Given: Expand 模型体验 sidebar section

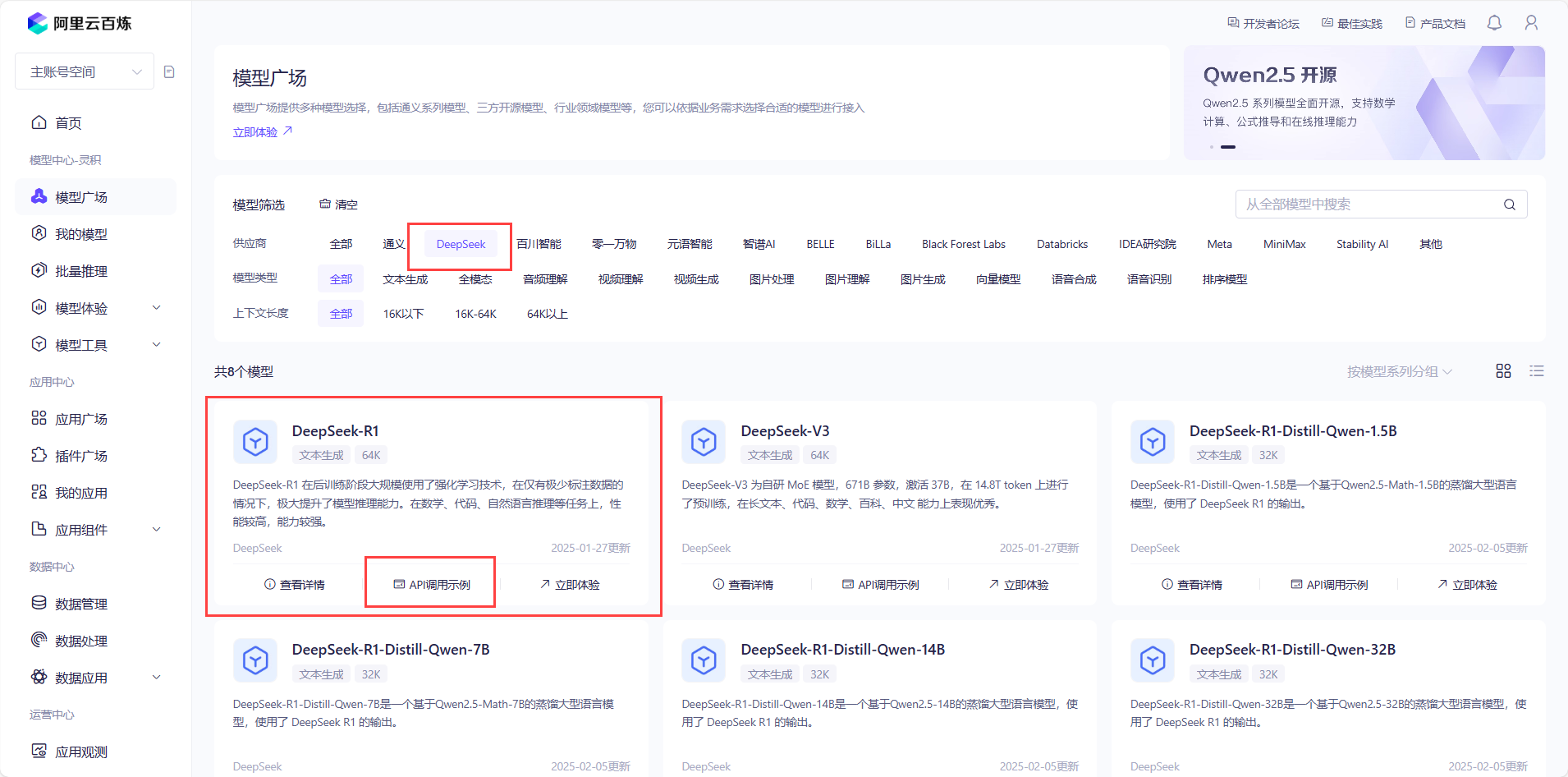Looking at the screenshot, I should 95,308.
